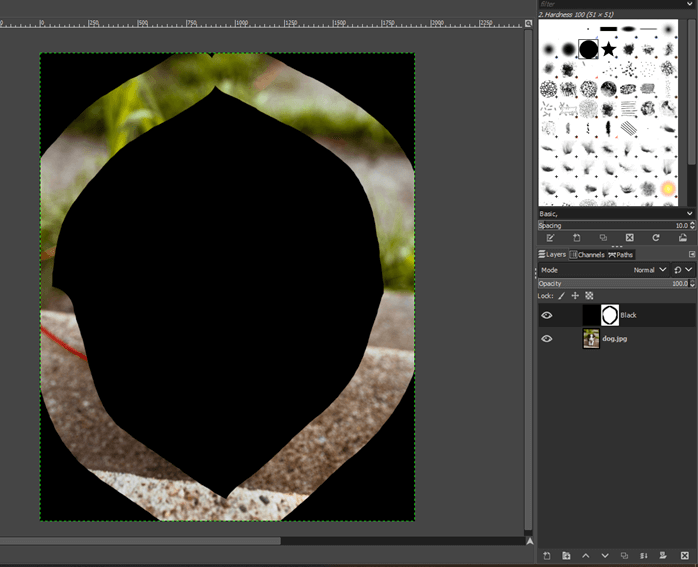
Task: Hide the Black layer using eye icon
Action: (547, 315)
